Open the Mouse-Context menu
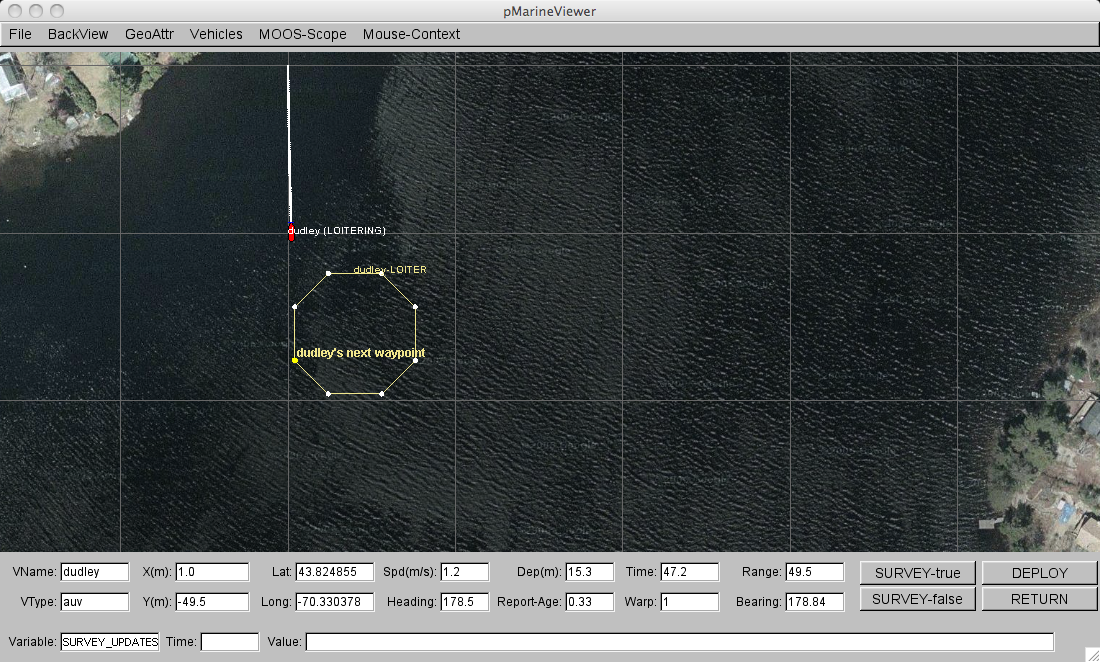This screenshot has height=662, width=1100. [411, 34]
